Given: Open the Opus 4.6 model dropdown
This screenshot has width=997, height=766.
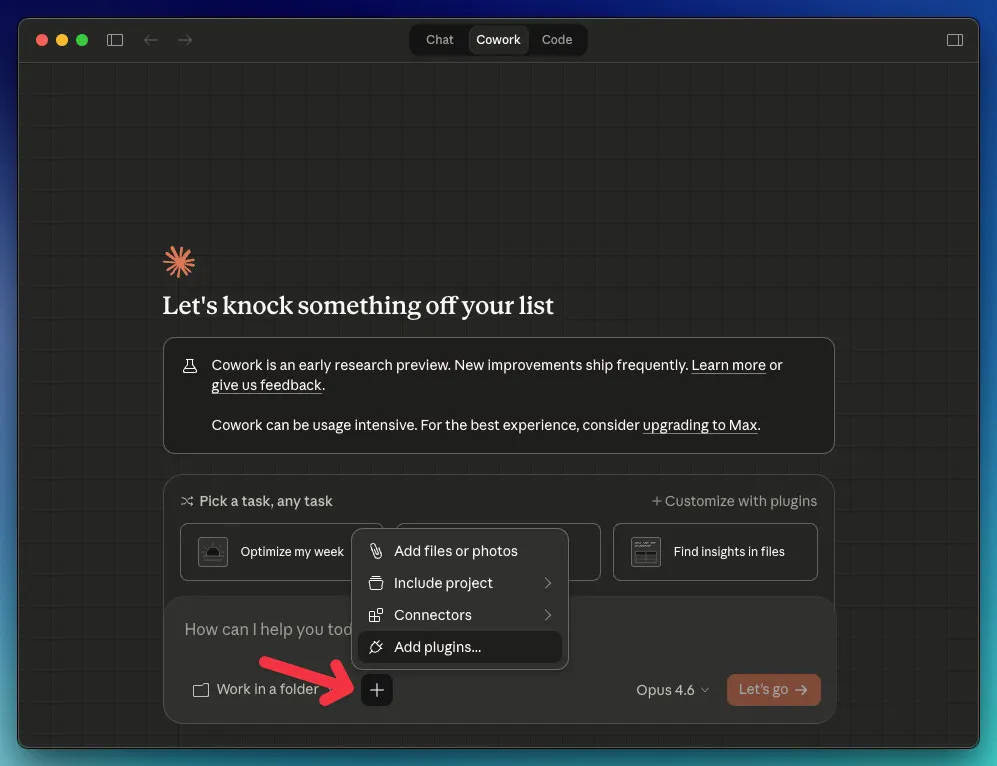Looking at the screenshot, I should point(672,690).
